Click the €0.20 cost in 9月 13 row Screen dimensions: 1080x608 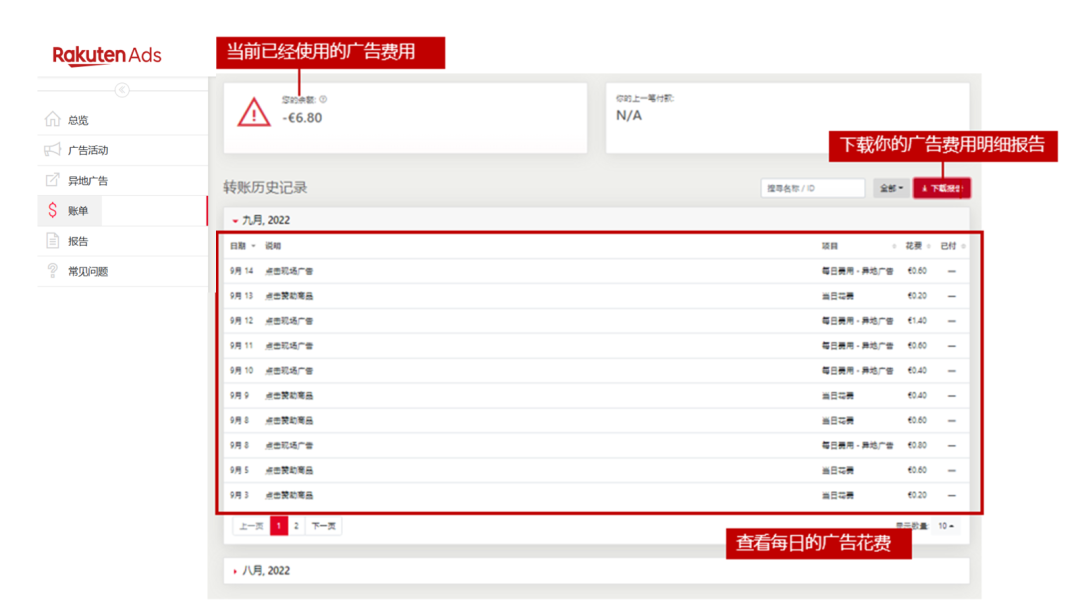coord(917,296)
